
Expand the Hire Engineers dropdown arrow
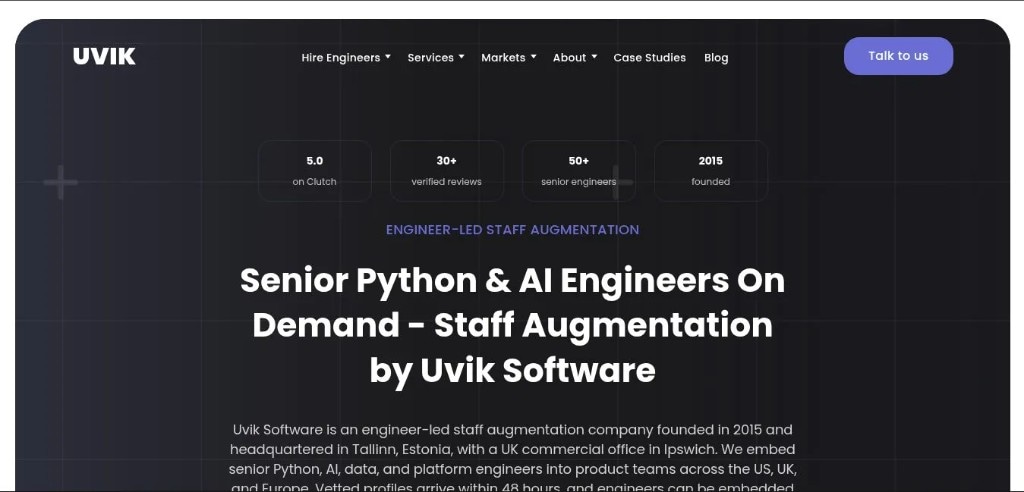[x=387, y=57]
